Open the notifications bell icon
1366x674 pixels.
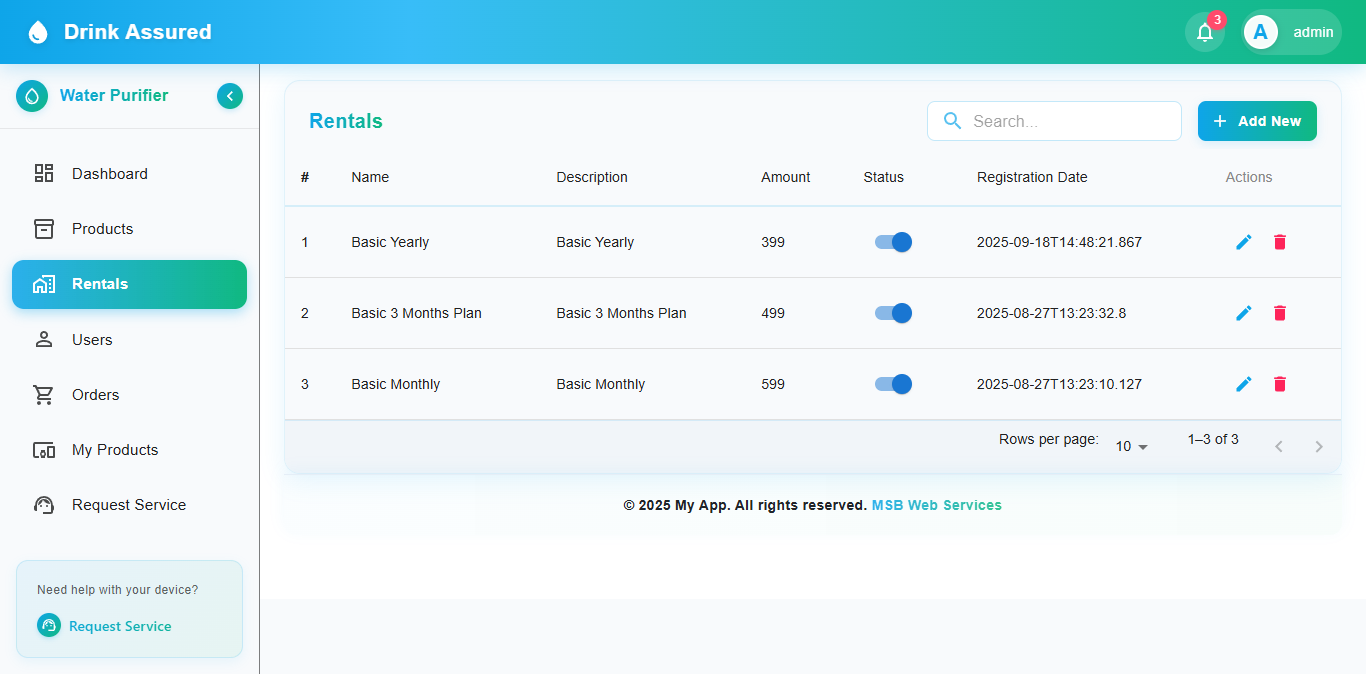point(1204,32)
